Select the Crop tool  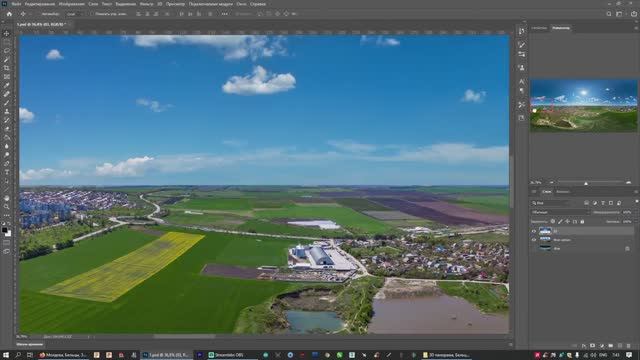click(6, 68)
